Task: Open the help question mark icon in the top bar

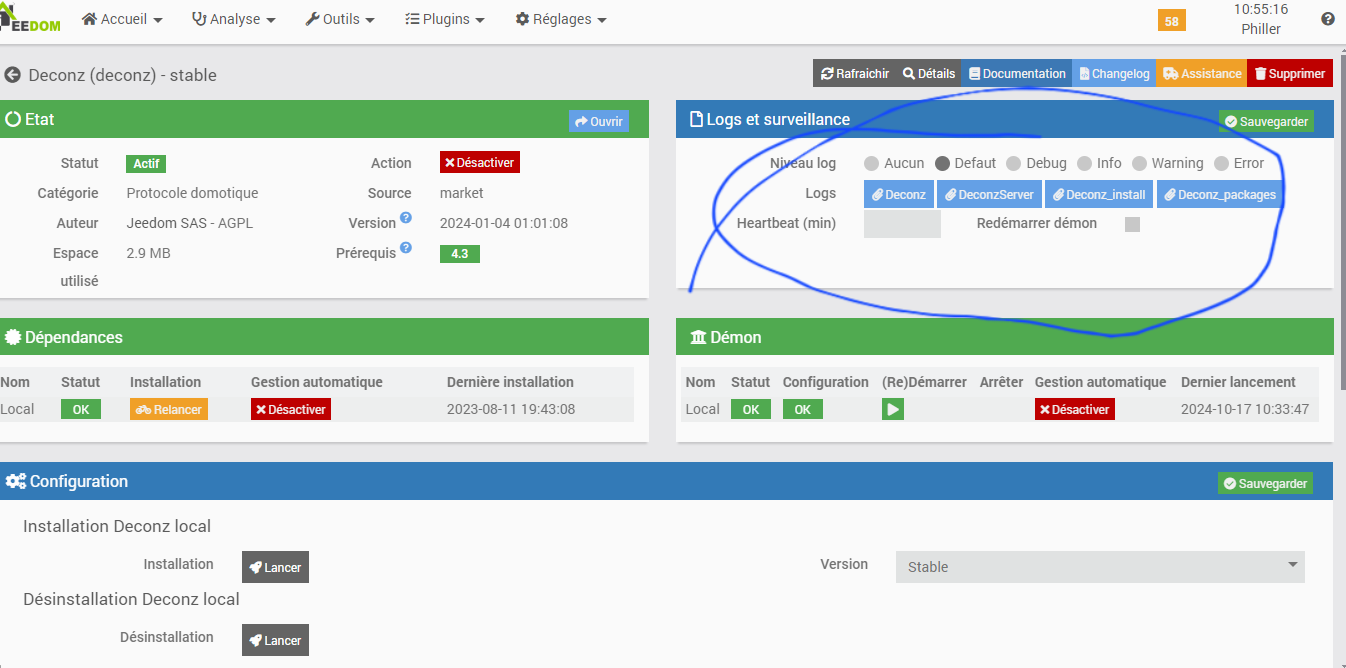Action: pyautogui.click(x=1328, y=19)
